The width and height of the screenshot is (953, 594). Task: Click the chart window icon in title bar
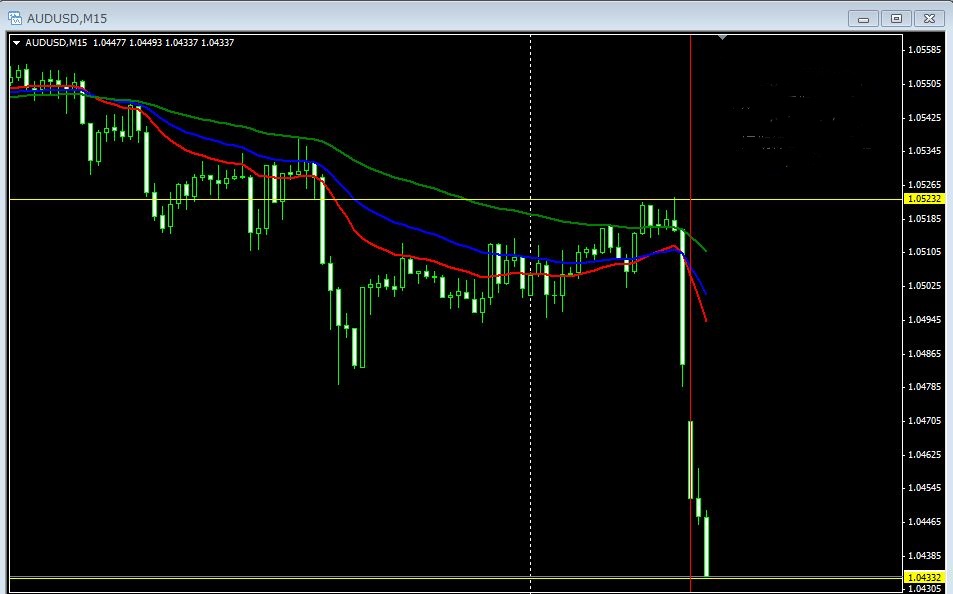coord(15,18)
